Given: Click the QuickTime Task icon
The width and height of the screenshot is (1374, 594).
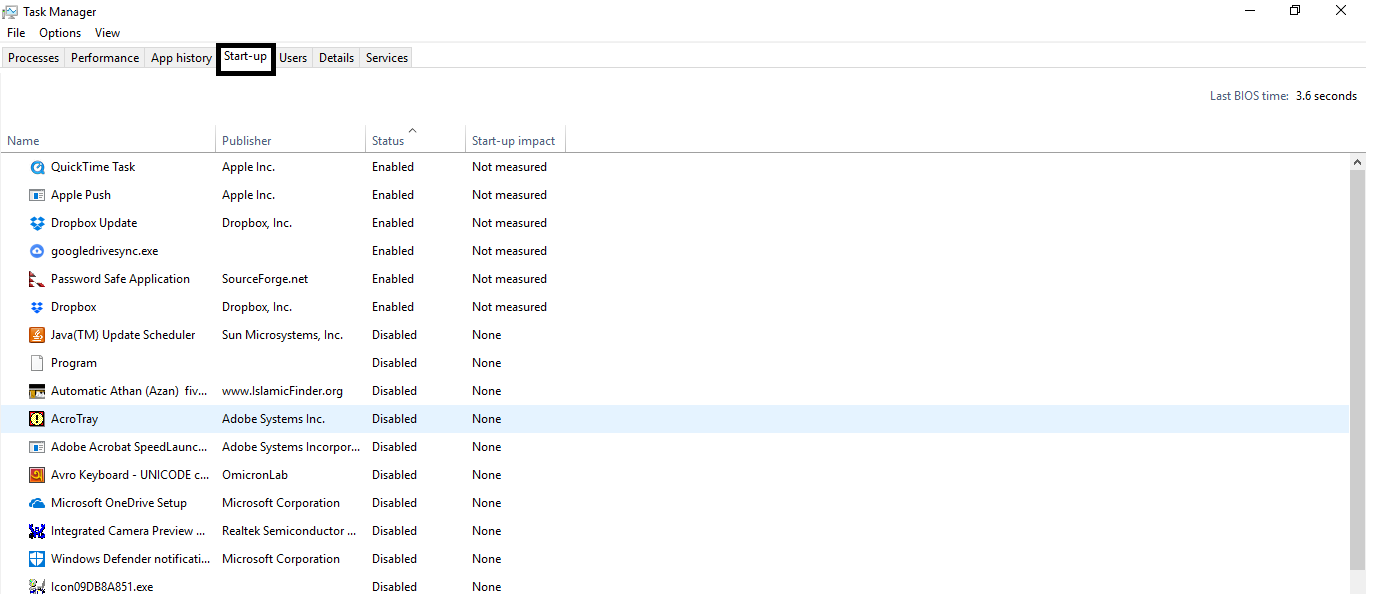Looking at the screenshot, I should (x=37, y=167).
